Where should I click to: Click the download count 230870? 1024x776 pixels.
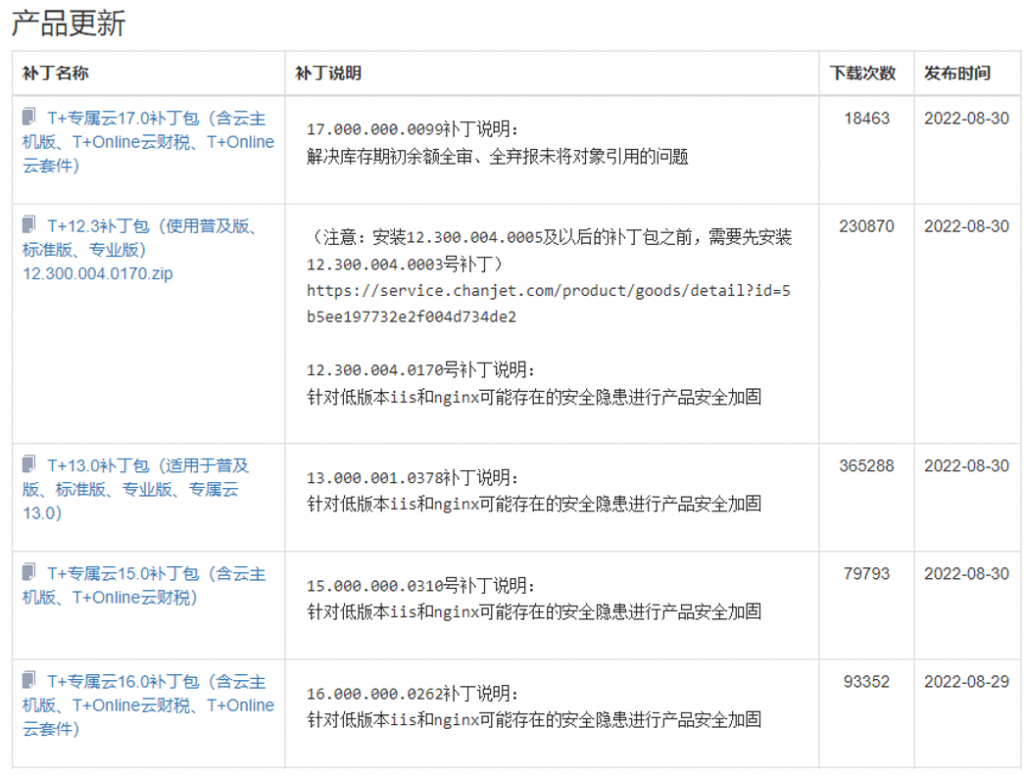(x=866, y=226)
